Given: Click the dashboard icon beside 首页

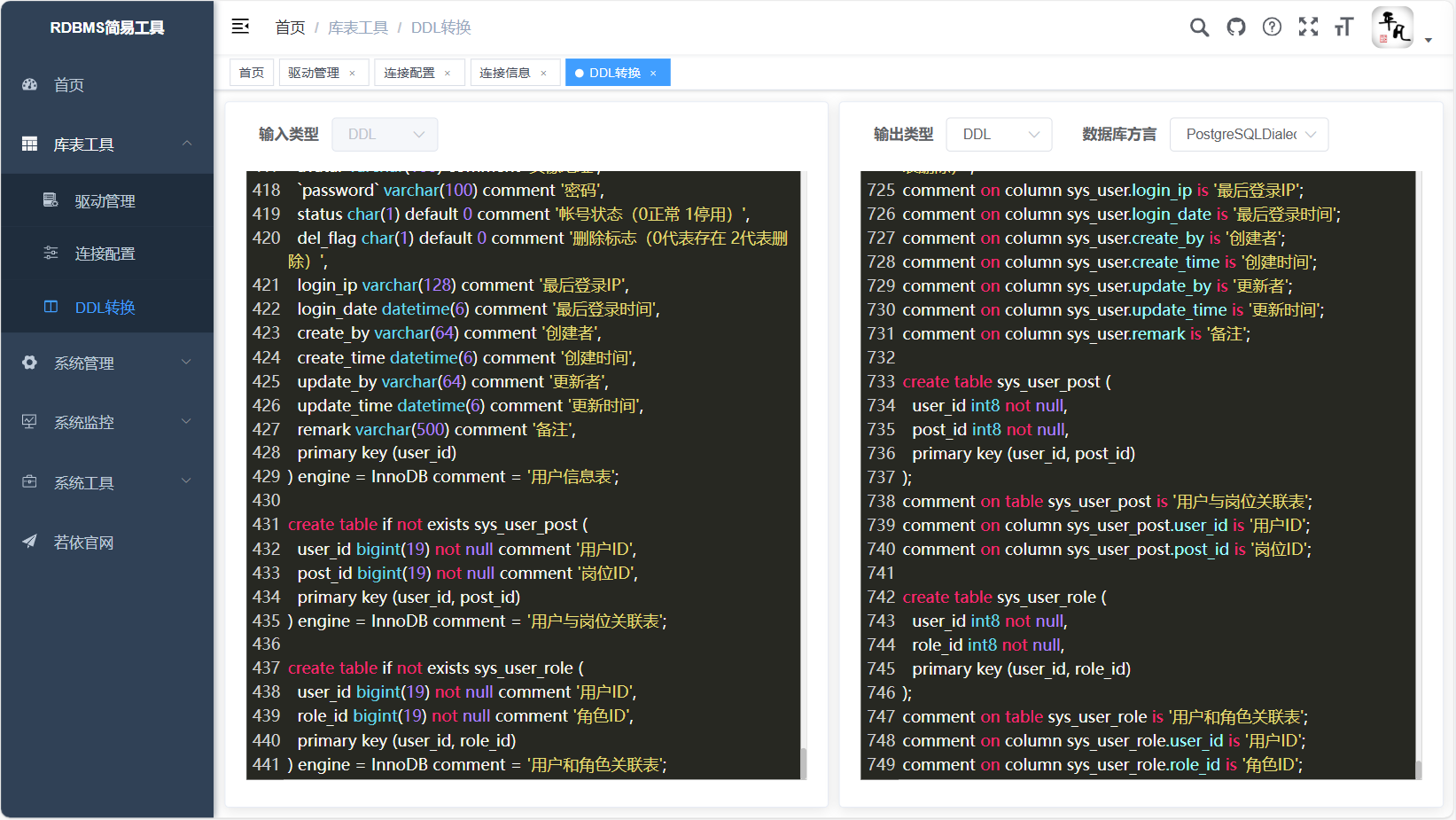Looking at the screenshot, I should pyautogui.click(x=30, y=85).
